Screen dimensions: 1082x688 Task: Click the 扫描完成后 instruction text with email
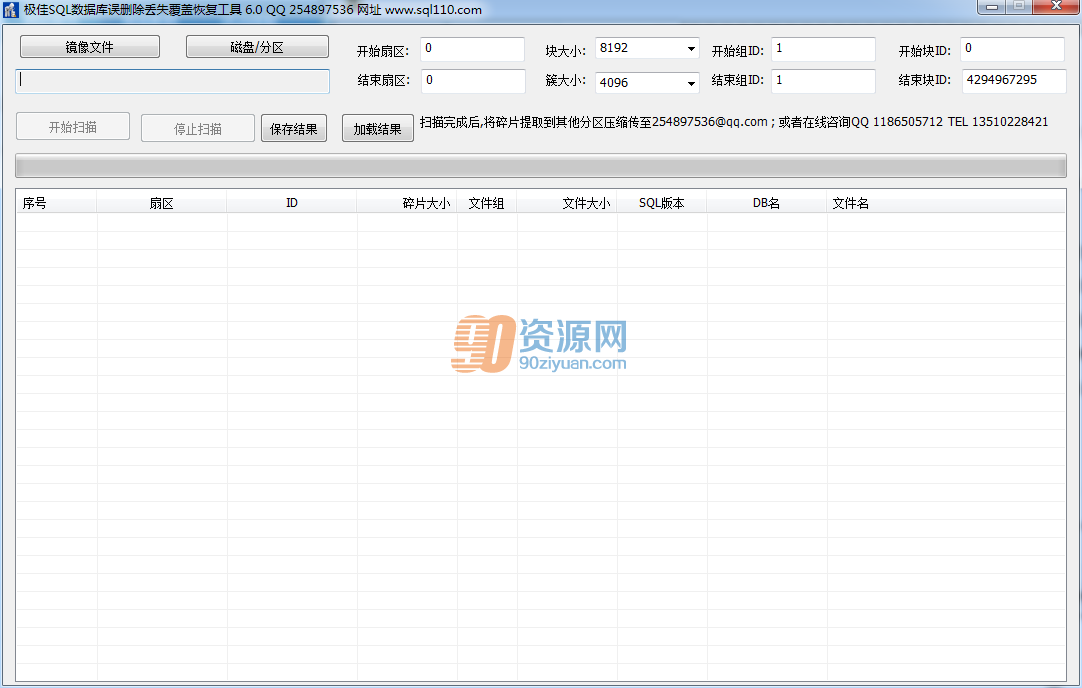pyautogui.click(x=734, y=122)
